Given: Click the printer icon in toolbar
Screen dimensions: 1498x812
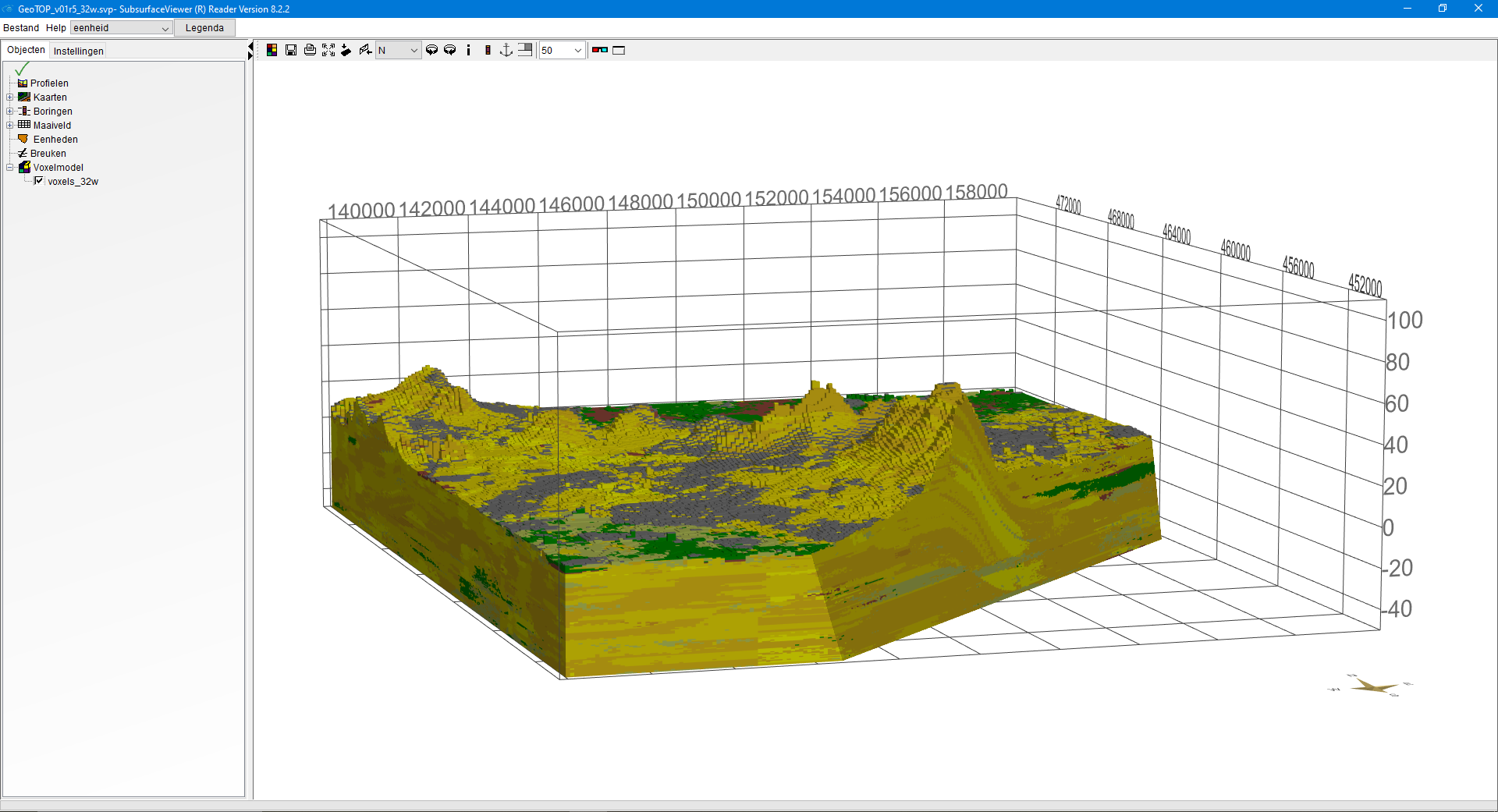Looking at the screenshot, I should 310,50.
